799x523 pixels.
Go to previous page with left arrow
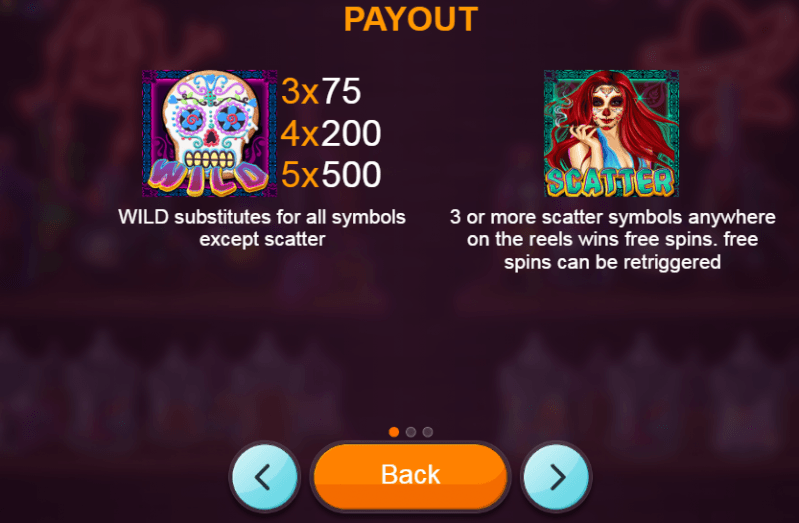(264, 476)
